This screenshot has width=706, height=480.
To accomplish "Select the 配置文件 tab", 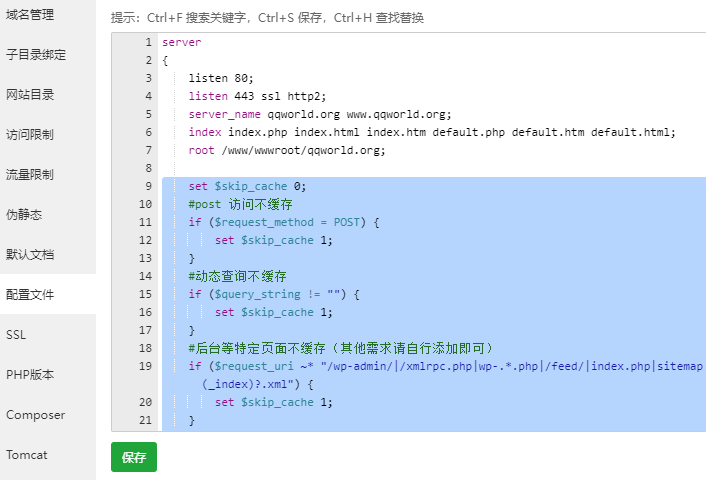I will [30, 295].
